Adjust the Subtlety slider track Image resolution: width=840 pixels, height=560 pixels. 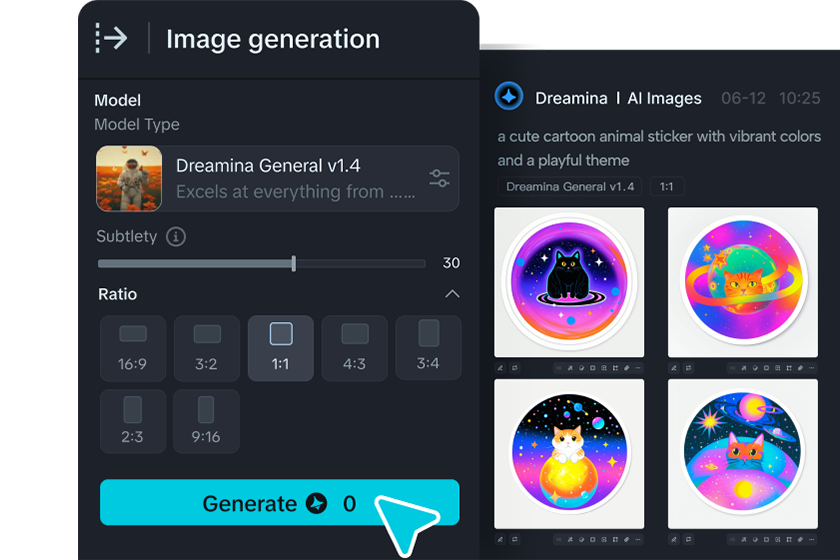(x=261, y=263)
